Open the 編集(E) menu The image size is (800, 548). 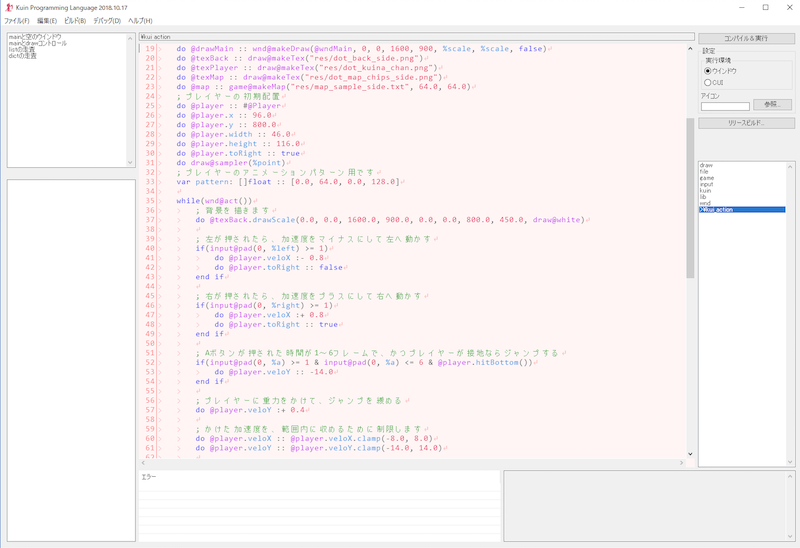click(x=47, y=21)
